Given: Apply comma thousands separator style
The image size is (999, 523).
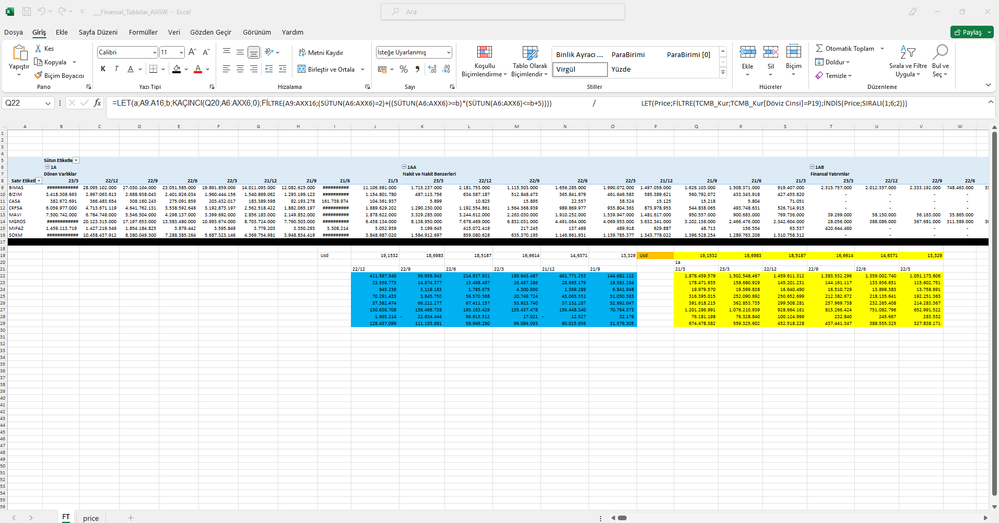Looking at the screenshot, I should [x=417, y=69].
